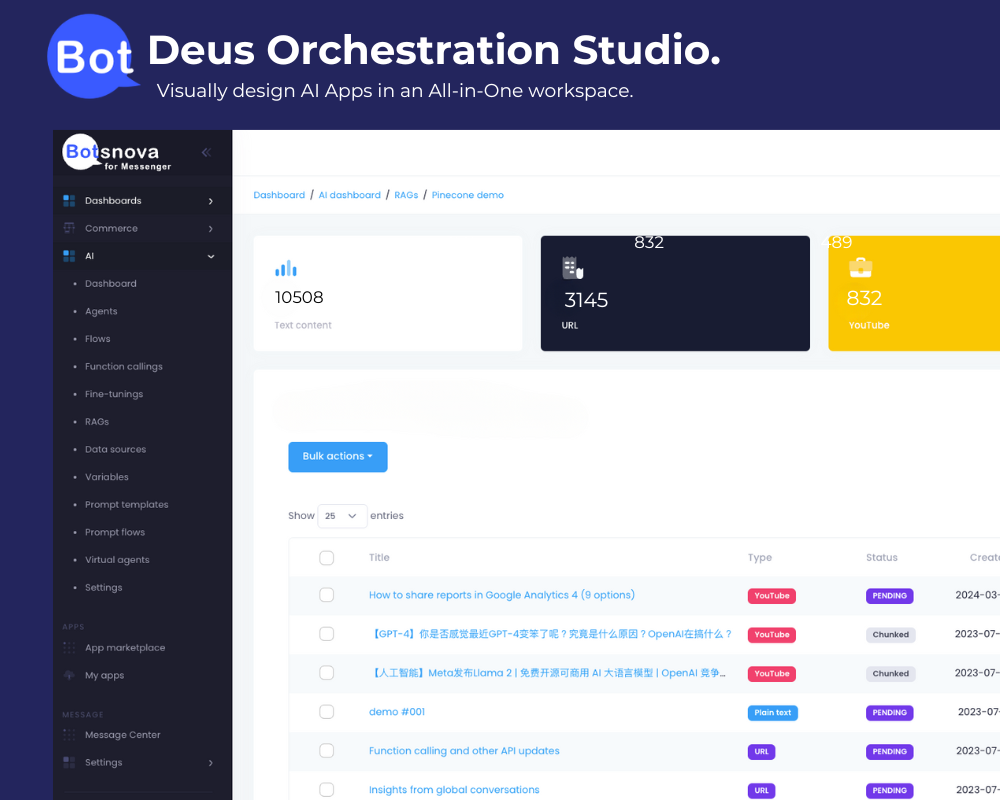This screenshot has height=800, width=1000.
Task: Toggle the select-all checkbox in table header
Action: point(326,558)
